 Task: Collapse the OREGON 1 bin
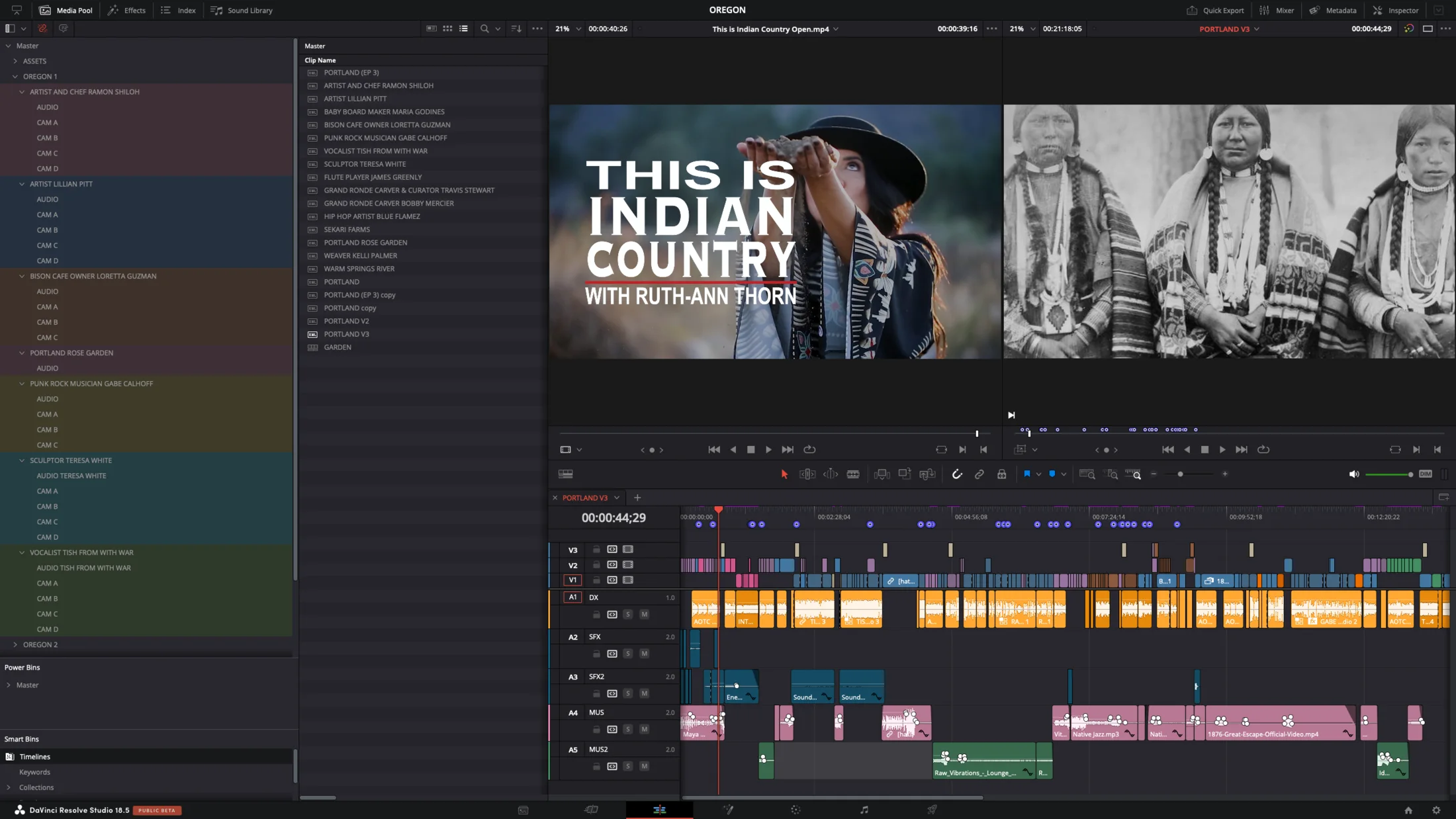tap(15, 77)
